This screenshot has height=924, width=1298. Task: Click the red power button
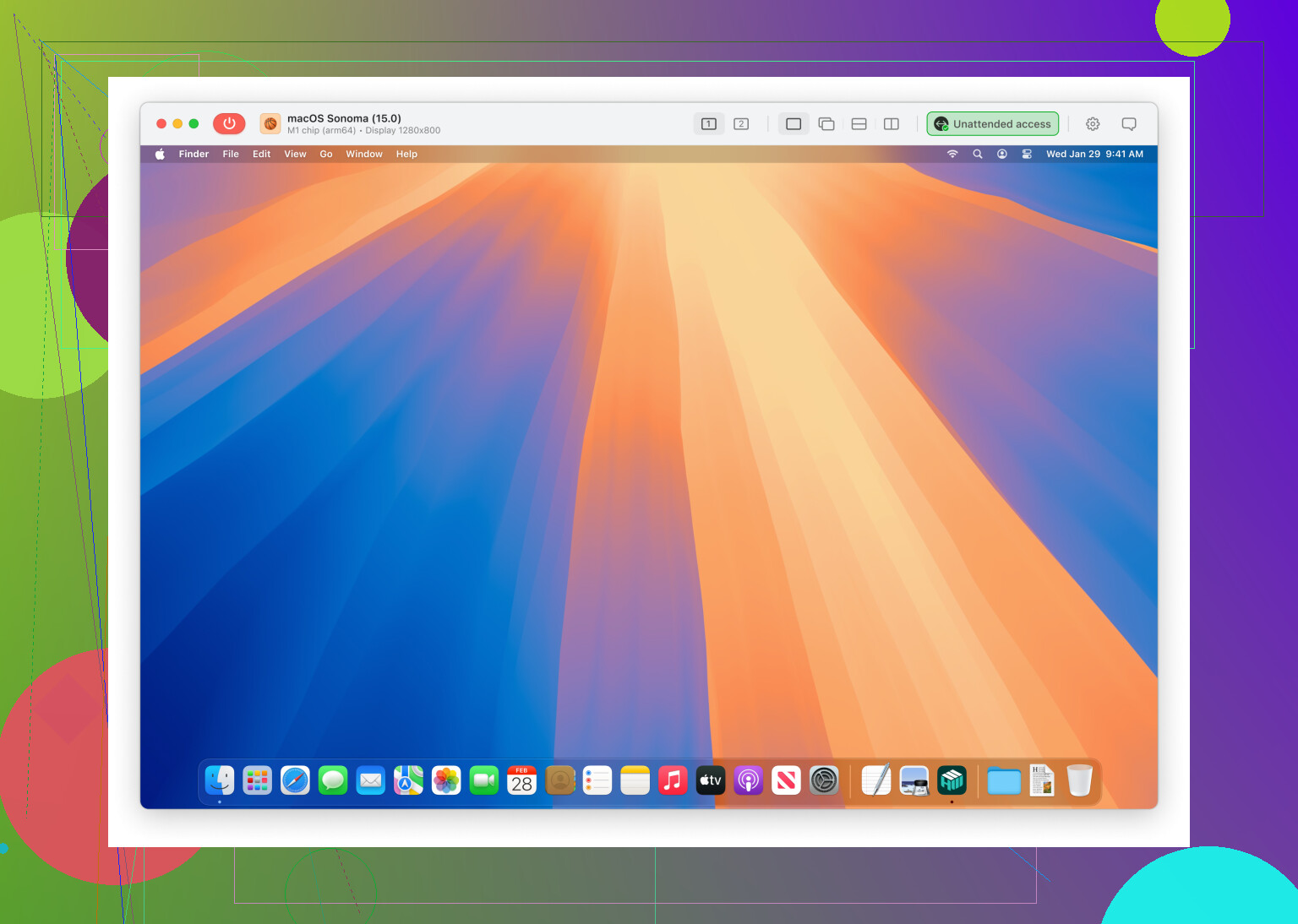coord(229,123)
